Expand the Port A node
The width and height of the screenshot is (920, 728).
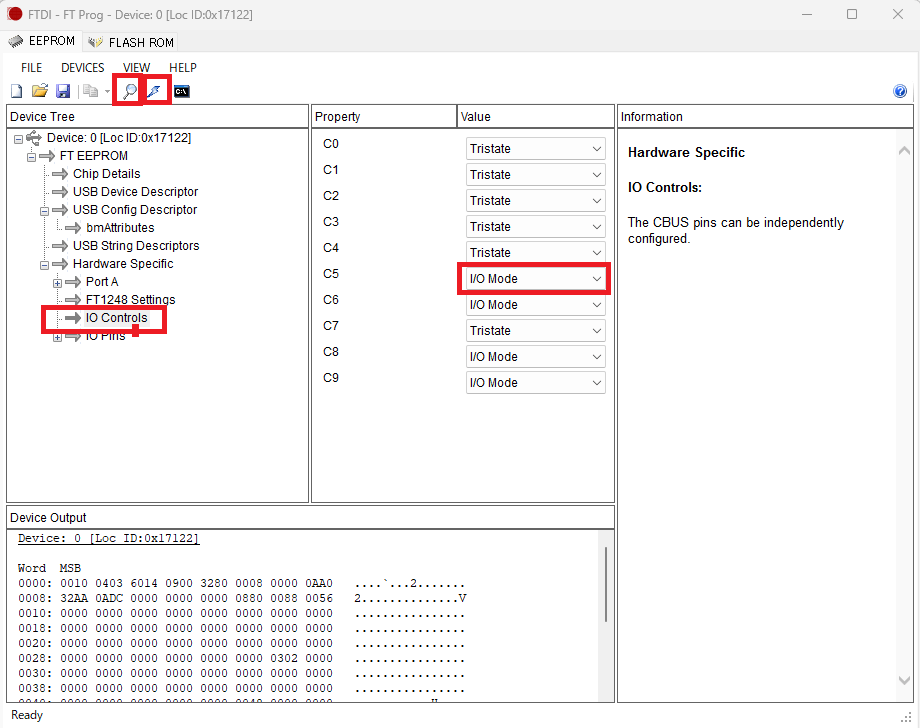58,283
